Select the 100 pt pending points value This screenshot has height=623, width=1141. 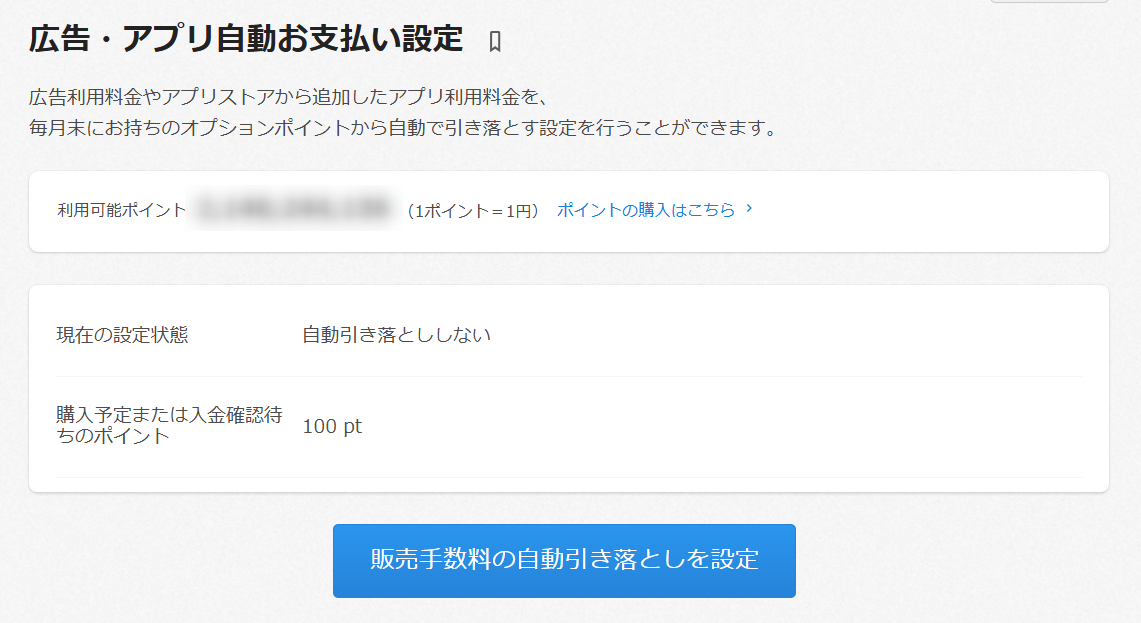tap(332, 426)
